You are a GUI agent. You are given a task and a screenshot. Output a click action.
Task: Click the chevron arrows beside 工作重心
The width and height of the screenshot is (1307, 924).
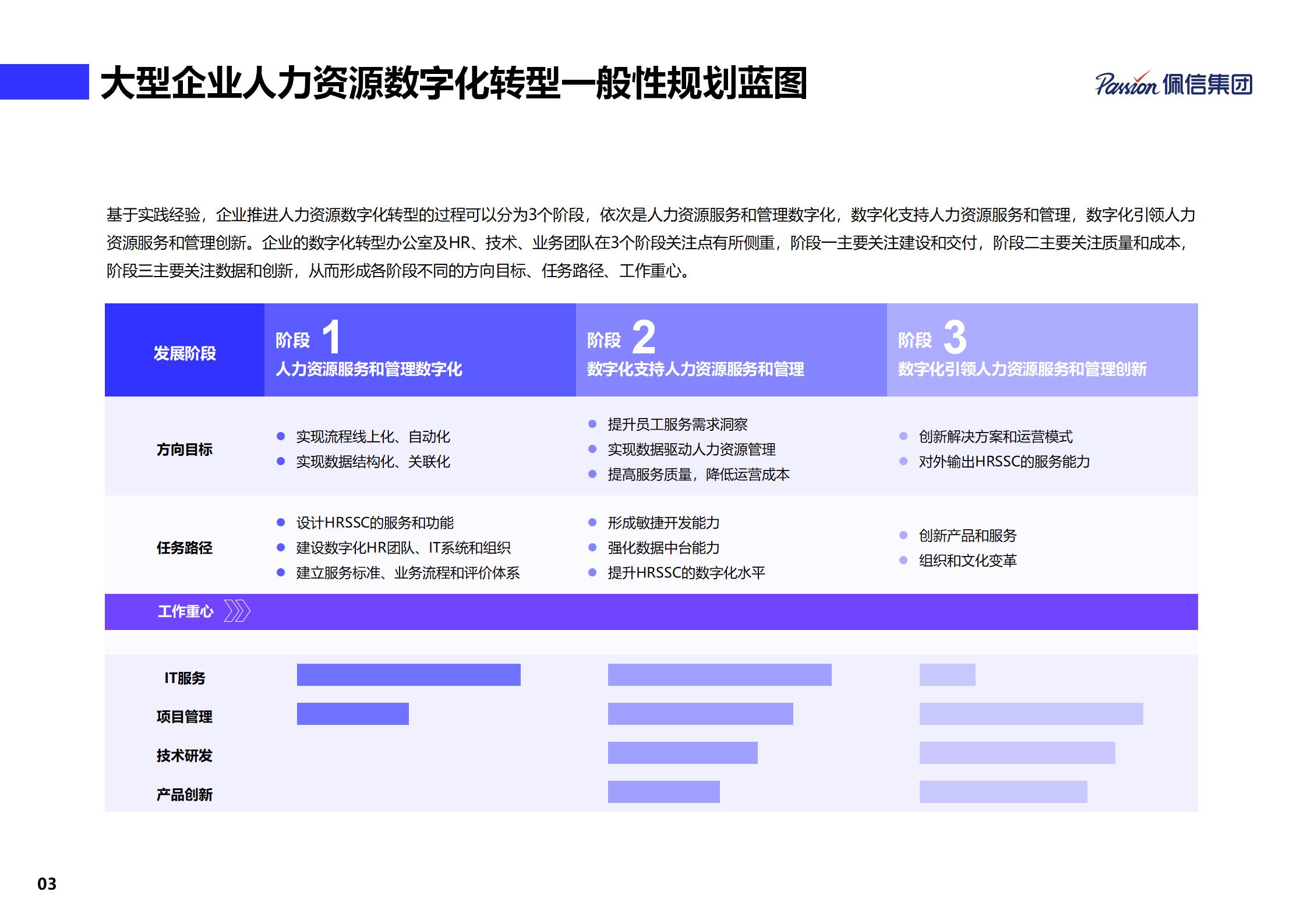point(237,611)
